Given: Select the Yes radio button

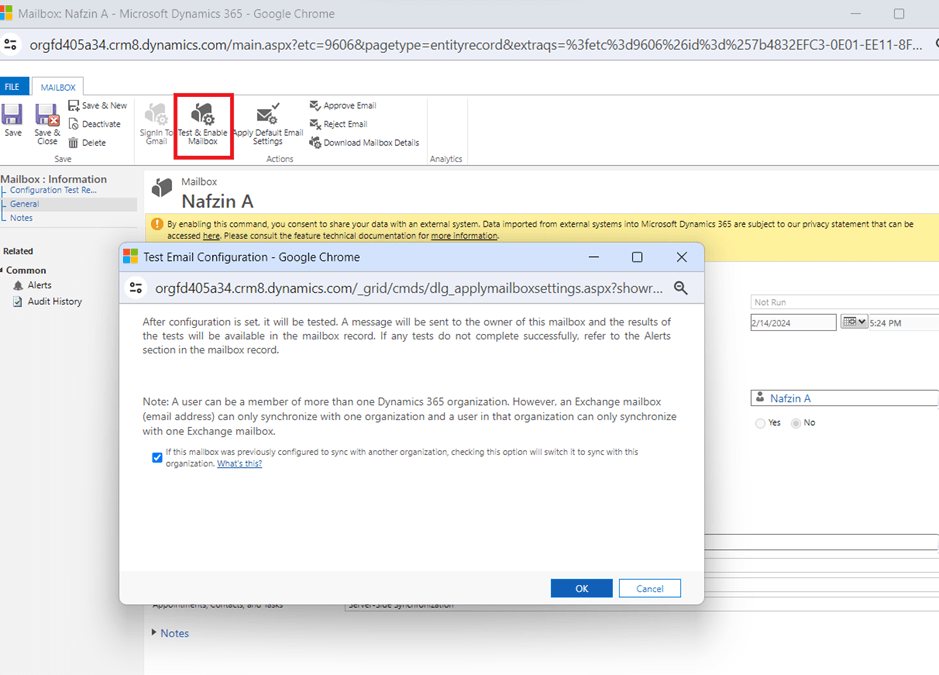Looking at the screenshot, I should [759, 423].
